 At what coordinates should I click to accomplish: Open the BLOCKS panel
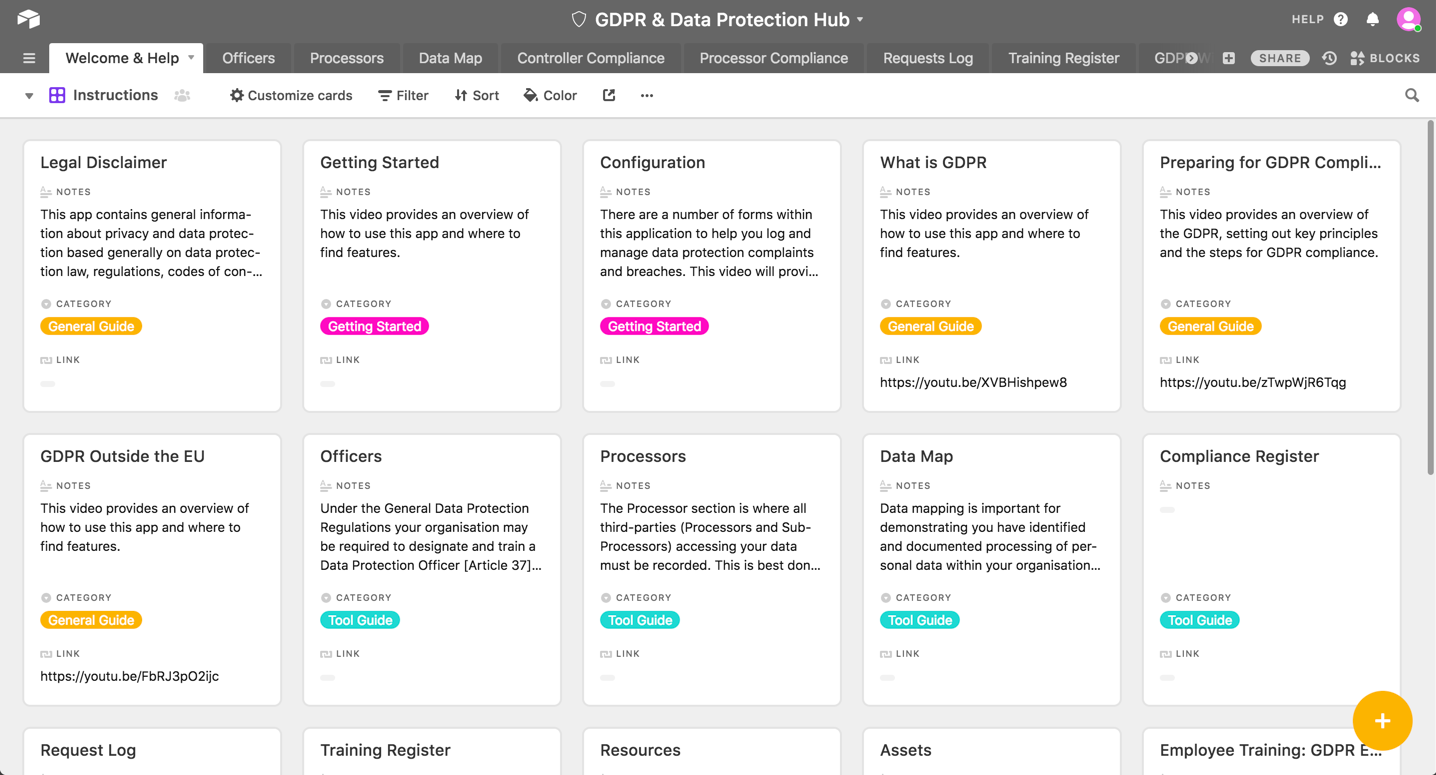[1385, 58]
